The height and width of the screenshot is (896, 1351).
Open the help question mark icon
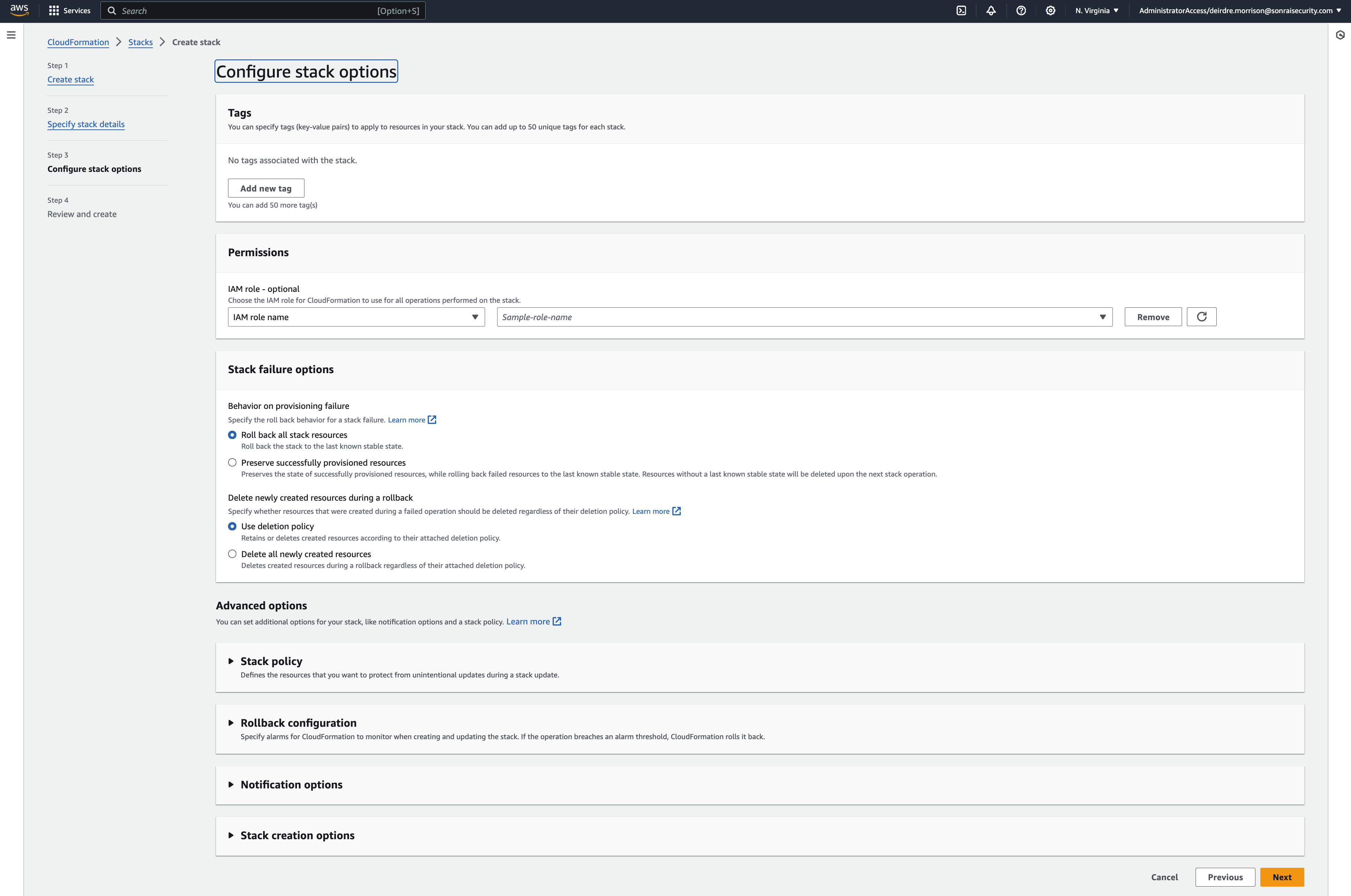pos(1021,11)
